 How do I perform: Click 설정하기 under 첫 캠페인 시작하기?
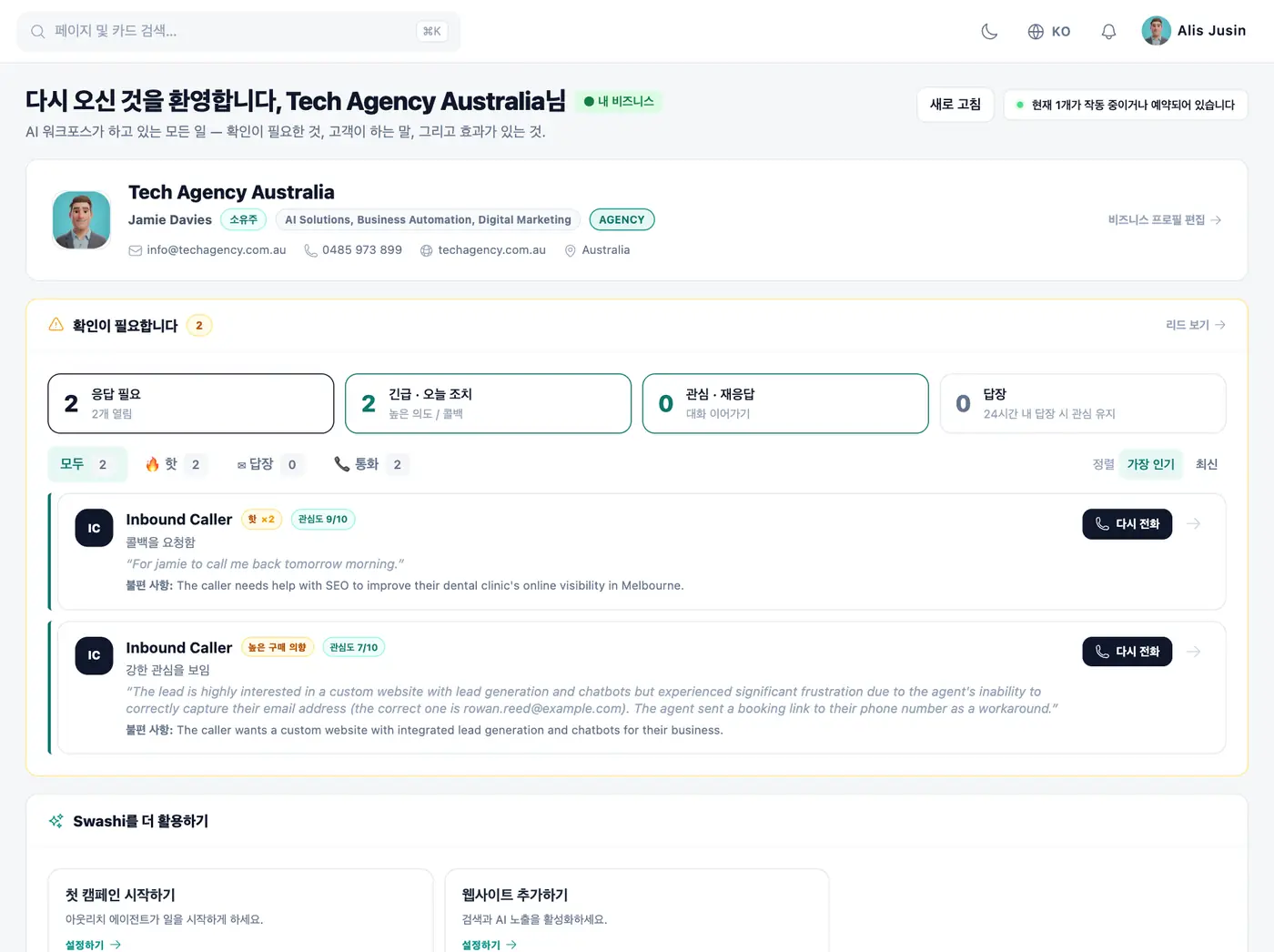pyautogui.click(x=93, y=945)
